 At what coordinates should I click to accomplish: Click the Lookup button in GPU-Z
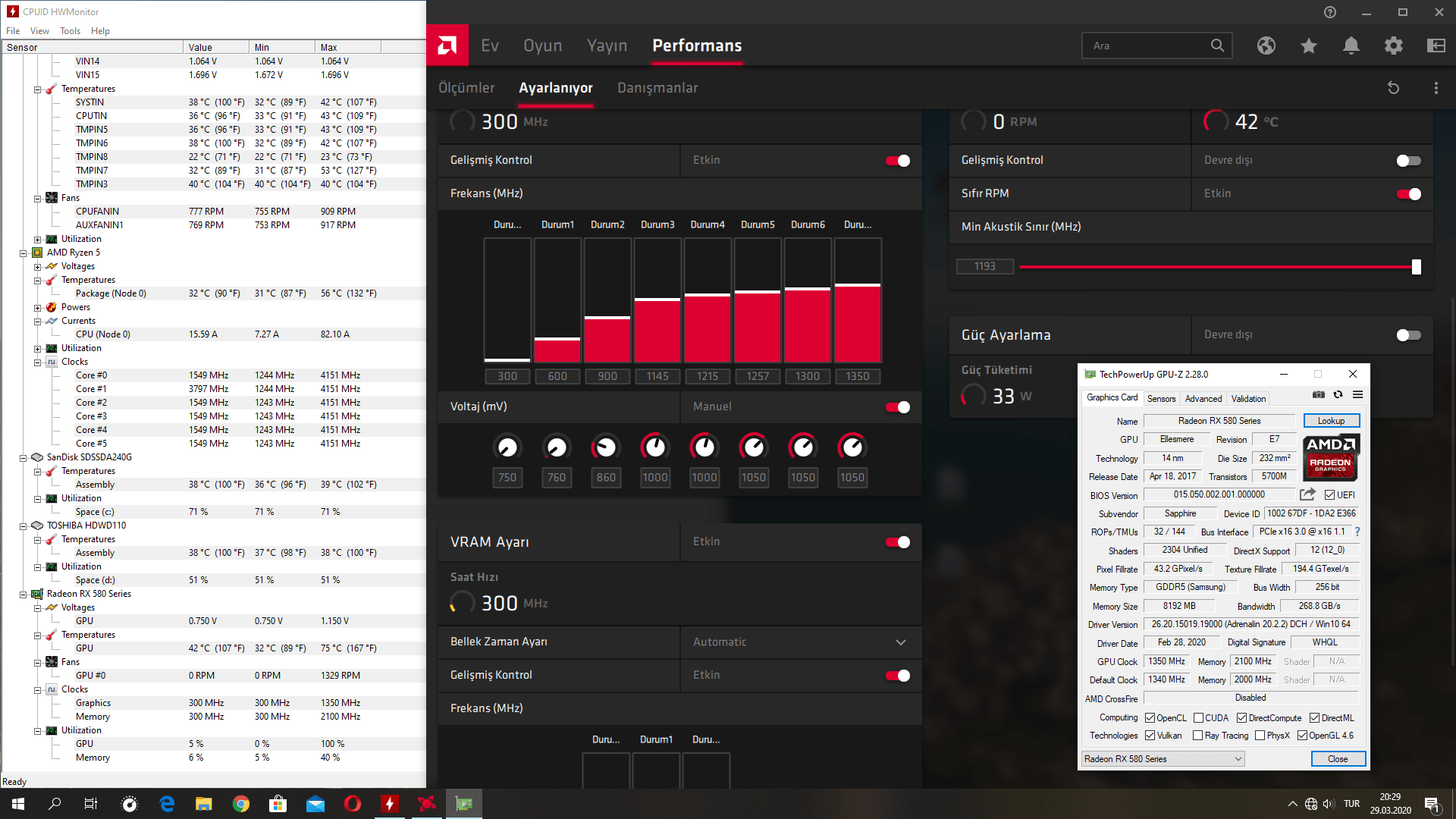click(1331, 421)
